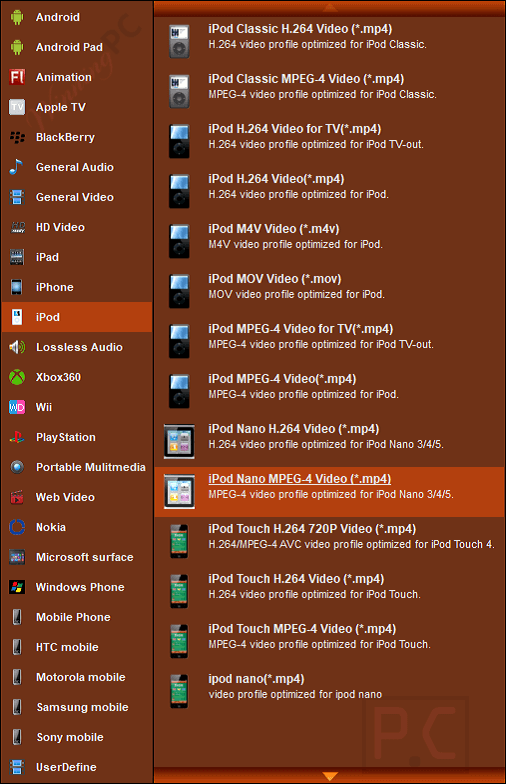Screen dimensions: 506x784
Task: Click the PlayStation logo icon
Action: [17, 437]
